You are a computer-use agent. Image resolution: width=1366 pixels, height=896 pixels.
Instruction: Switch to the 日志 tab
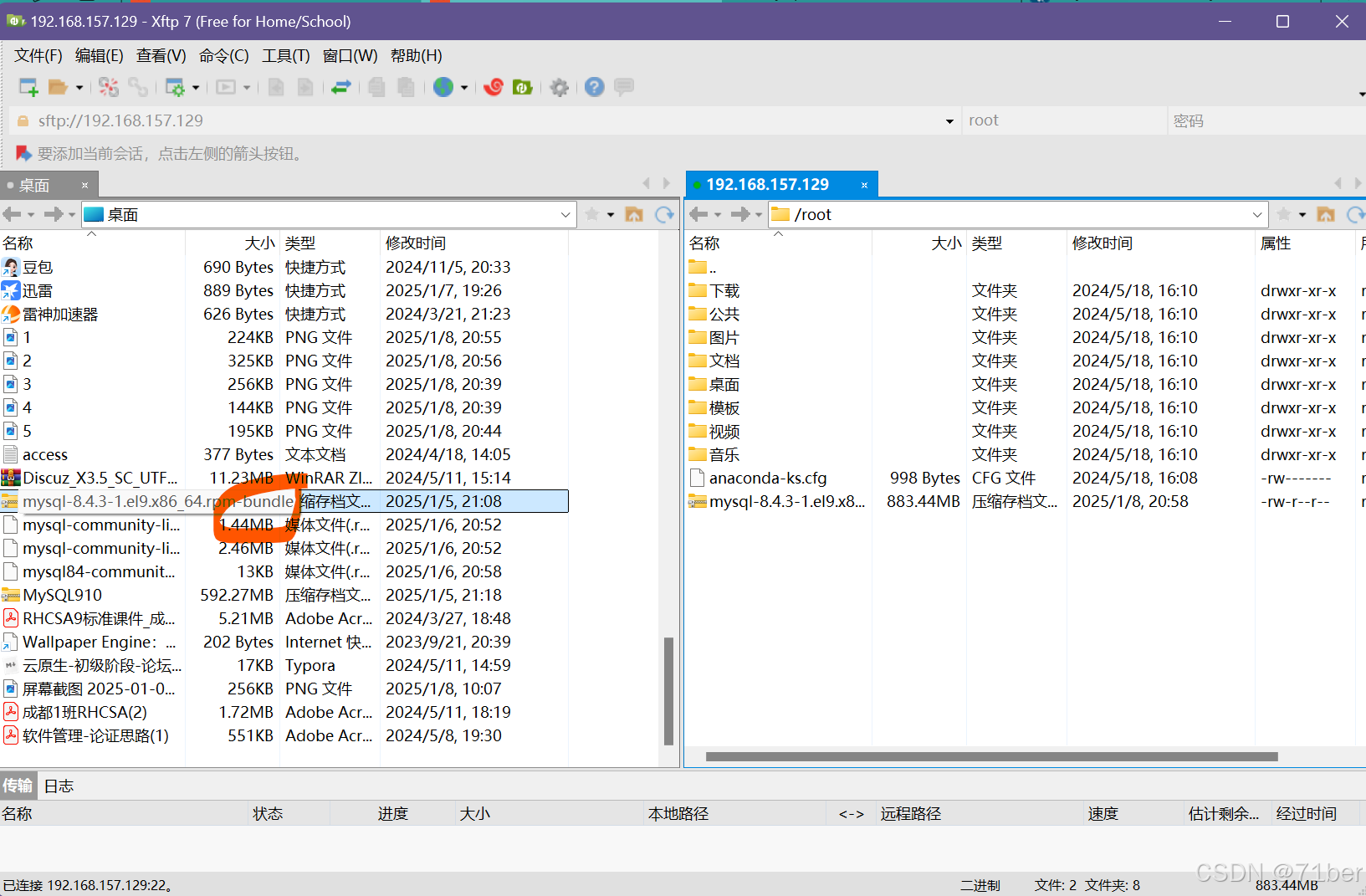[x=59, y=786]
